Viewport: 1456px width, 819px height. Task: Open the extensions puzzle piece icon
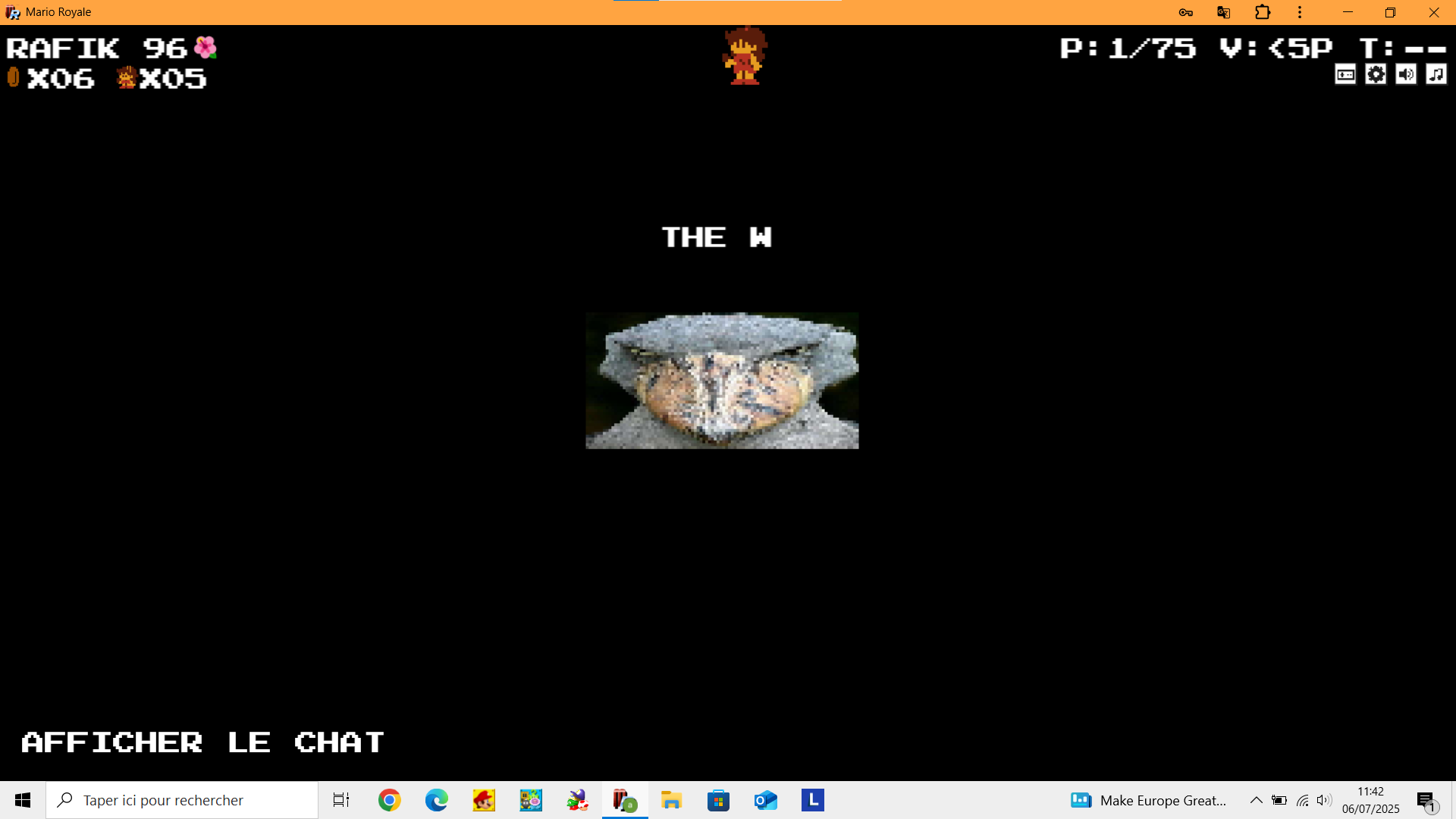click(x=1263, y=12)
